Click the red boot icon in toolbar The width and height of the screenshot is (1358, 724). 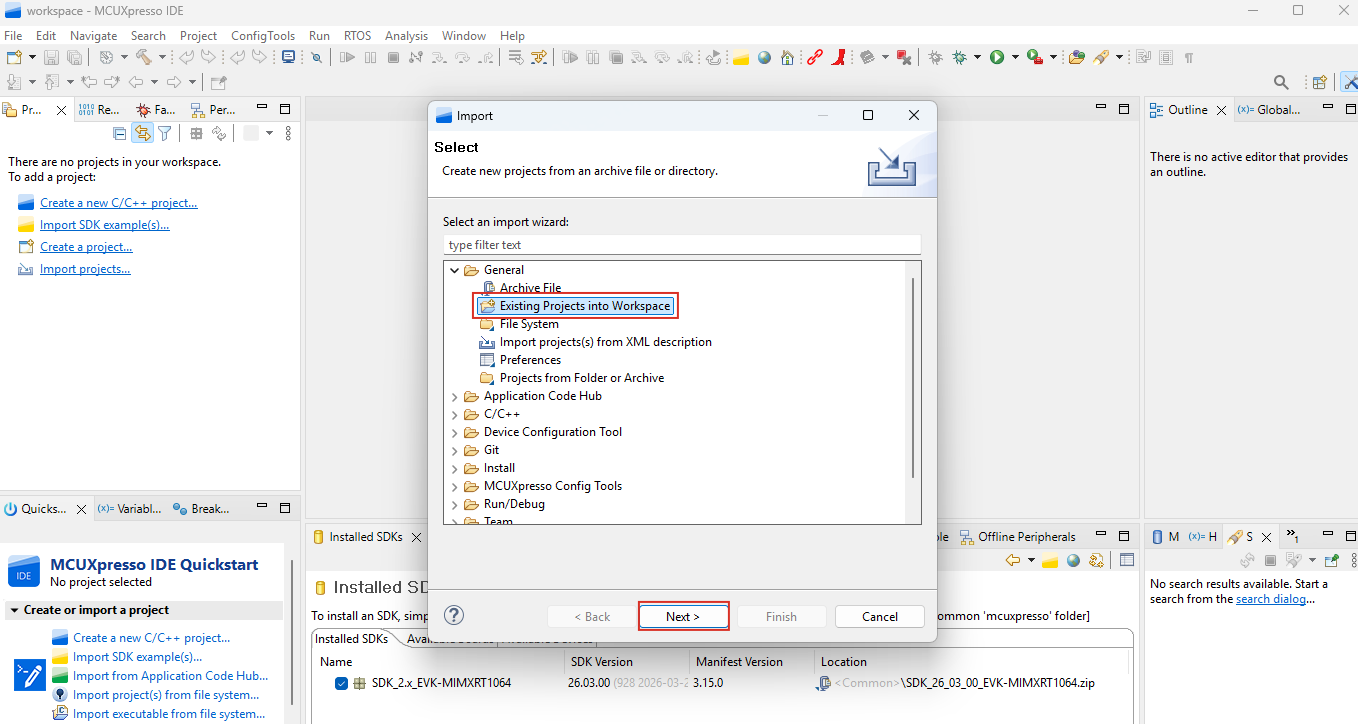coord(839,57)
